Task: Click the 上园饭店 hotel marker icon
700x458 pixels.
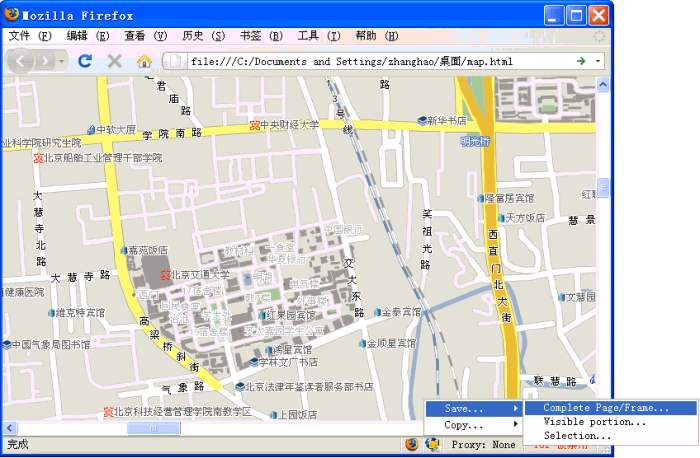Action: (x=274, y=415)
